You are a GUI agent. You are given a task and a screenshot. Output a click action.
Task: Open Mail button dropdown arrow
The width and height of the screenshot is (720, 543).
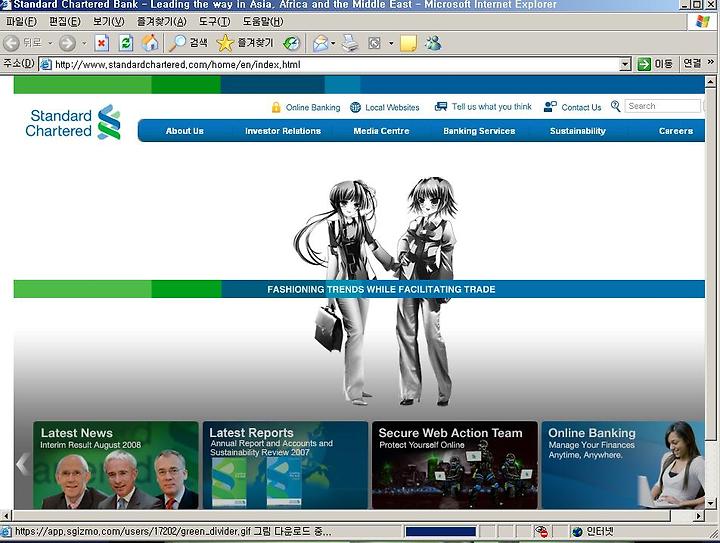tap(333, 43)
